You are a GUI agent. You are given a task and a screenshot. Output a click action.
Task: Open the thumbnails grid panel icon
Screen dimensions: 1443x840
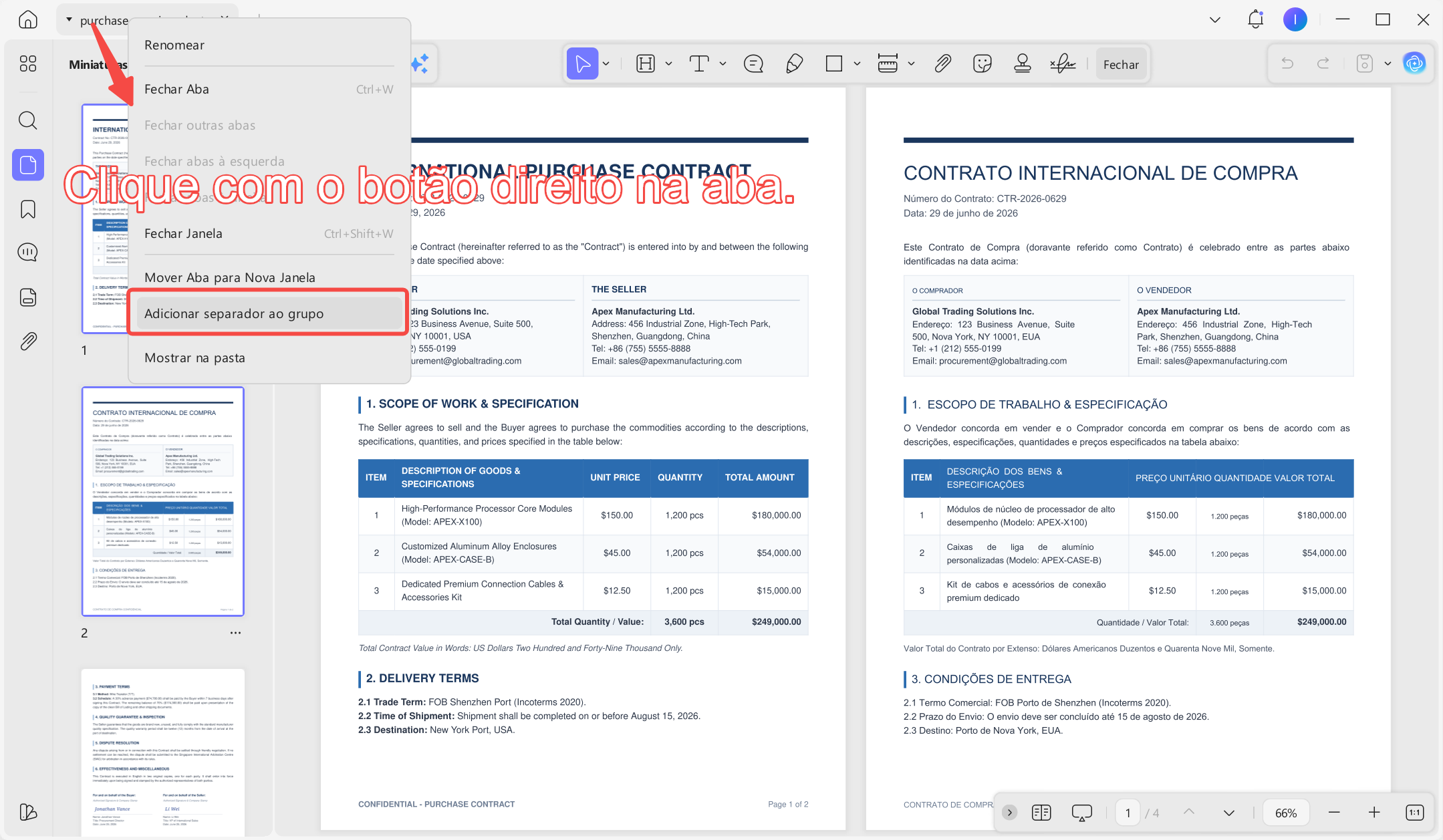pyautogui.click(x=28, y=63)
